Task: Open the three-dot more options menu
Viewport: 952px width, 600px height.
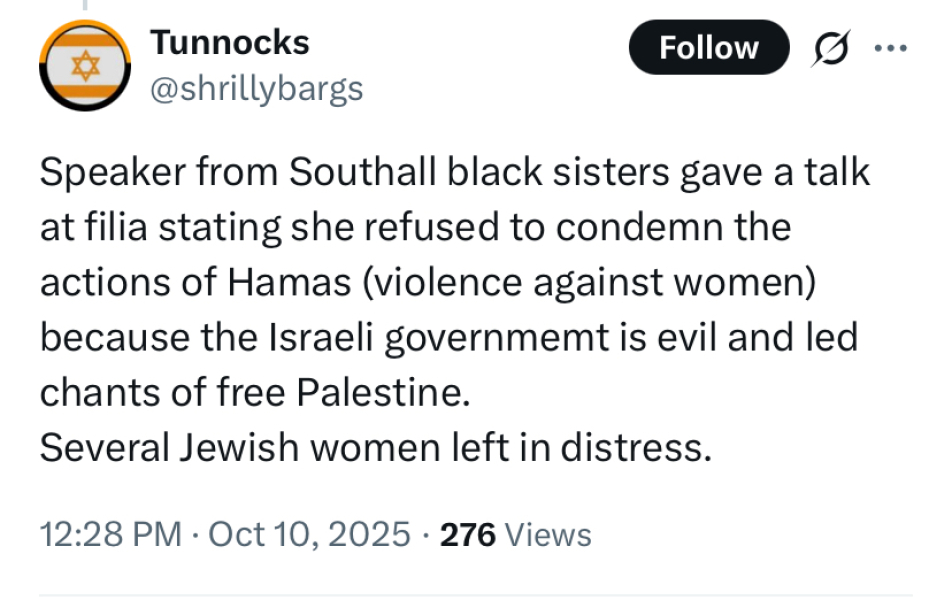Action: click(889, 47)
